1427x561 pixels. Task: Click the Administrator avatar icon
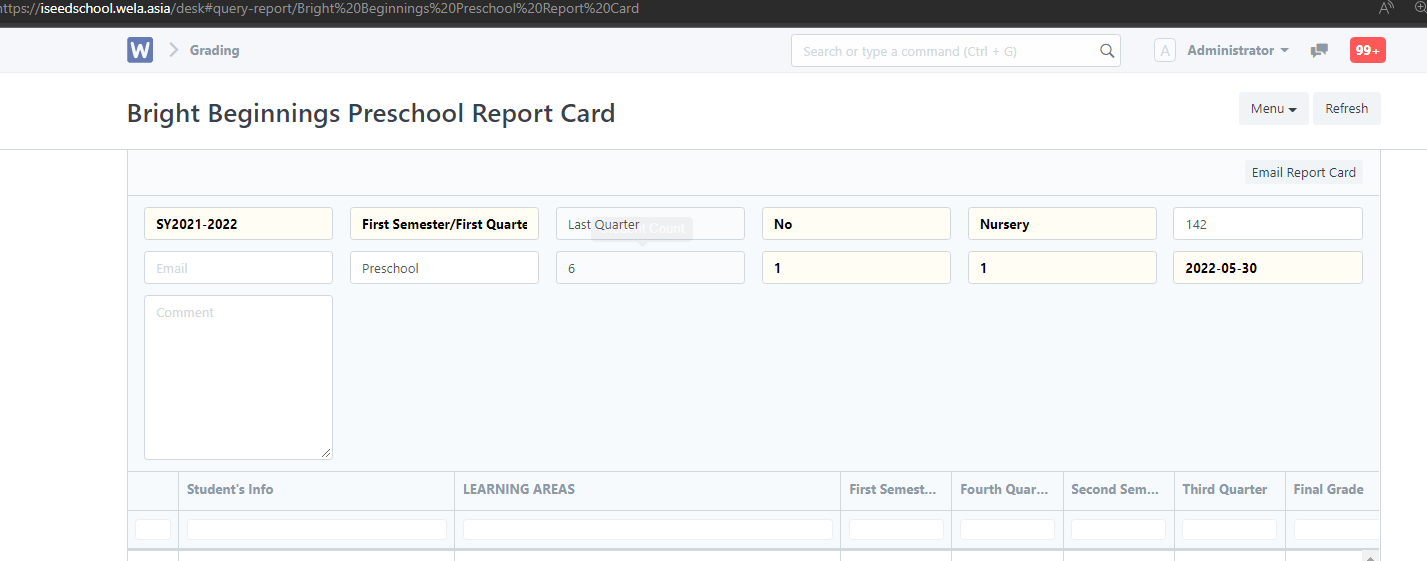[x=1164, y=51]
